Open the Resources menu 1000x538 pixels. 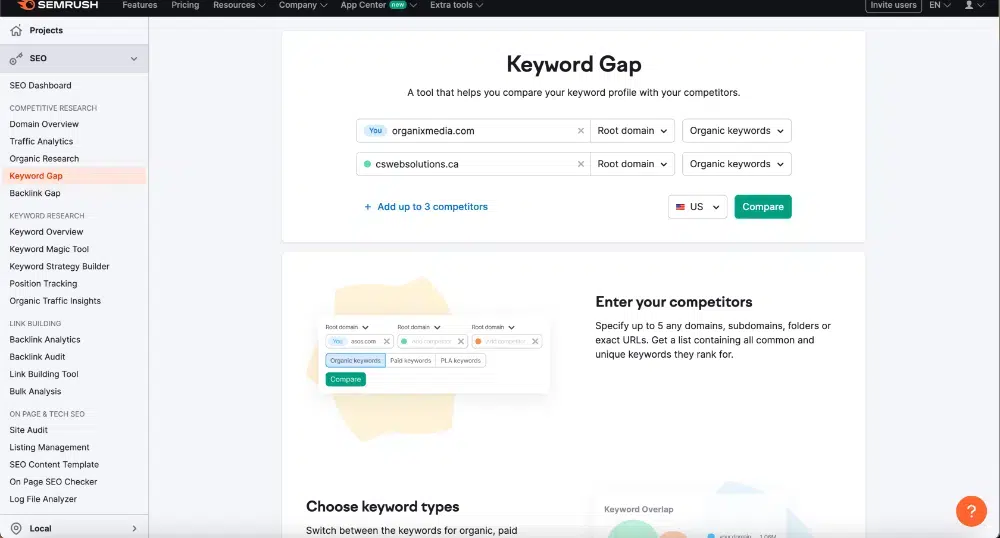(x=239, y=5)
